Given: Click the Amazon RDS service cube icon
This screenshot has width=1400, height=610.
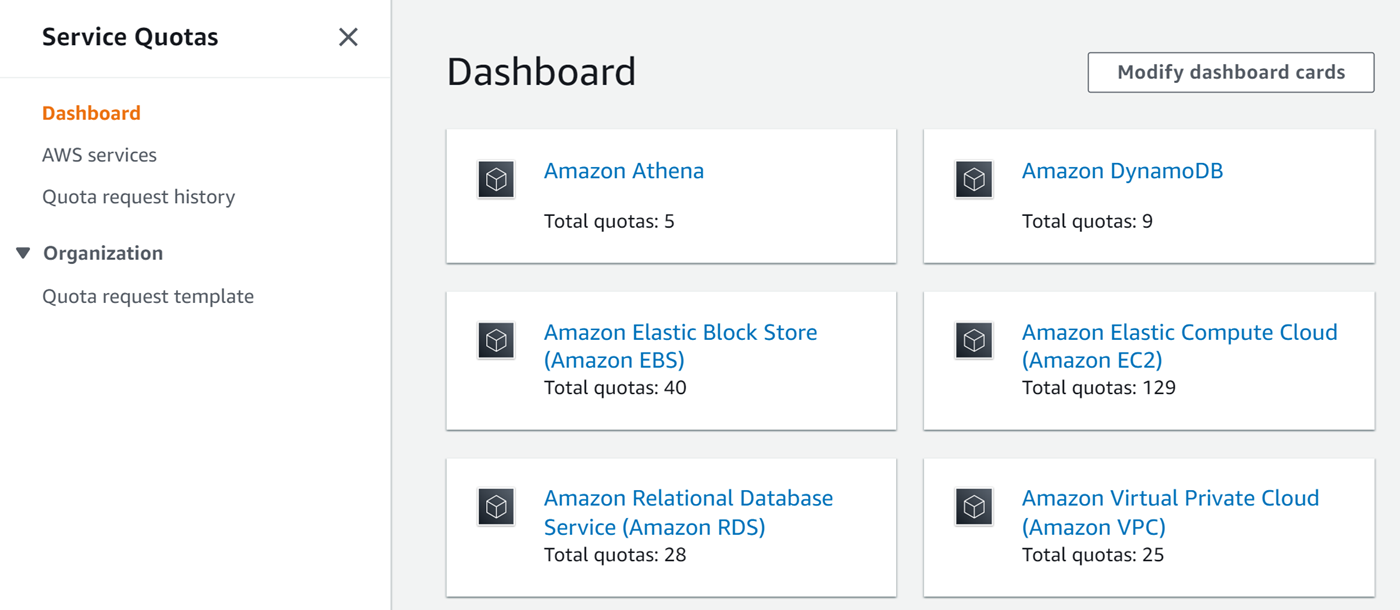Looking at the screenshot, I should point(496,506).
